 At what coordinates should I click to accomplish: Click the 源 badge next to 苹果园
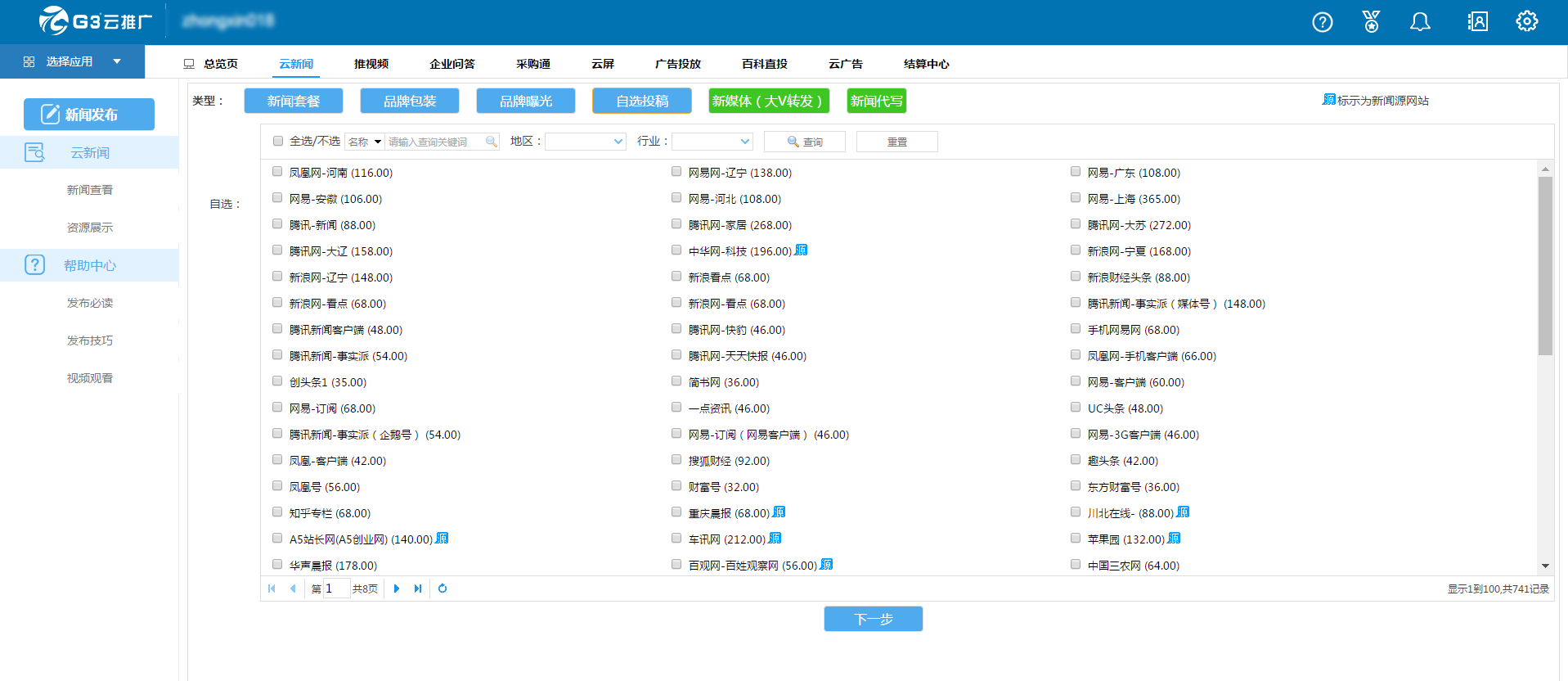click(x=1174, y=538)
